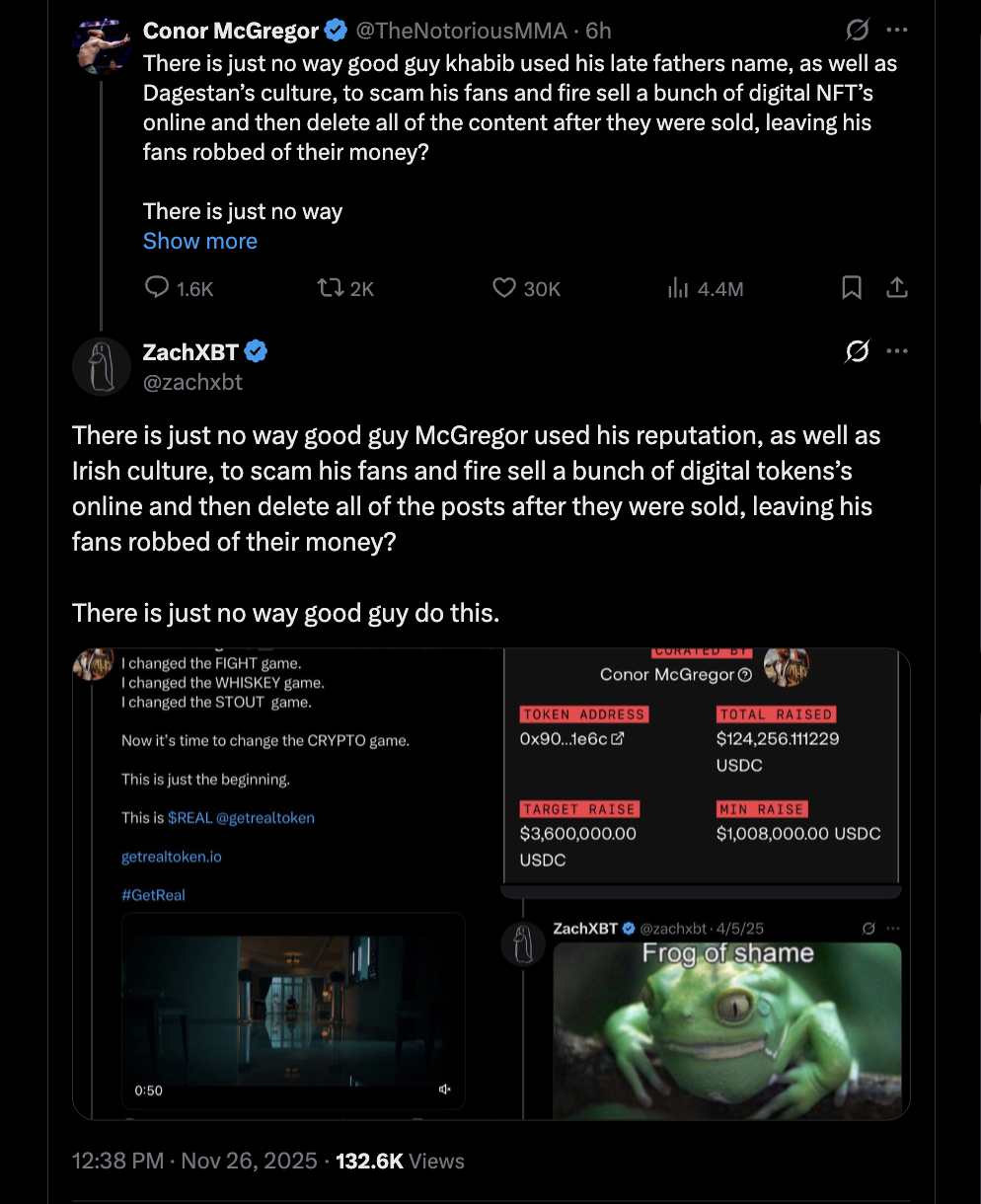Open @TheNotoriousMMA's profile handle
The image size is (981, 1204).
coord(463,30)
